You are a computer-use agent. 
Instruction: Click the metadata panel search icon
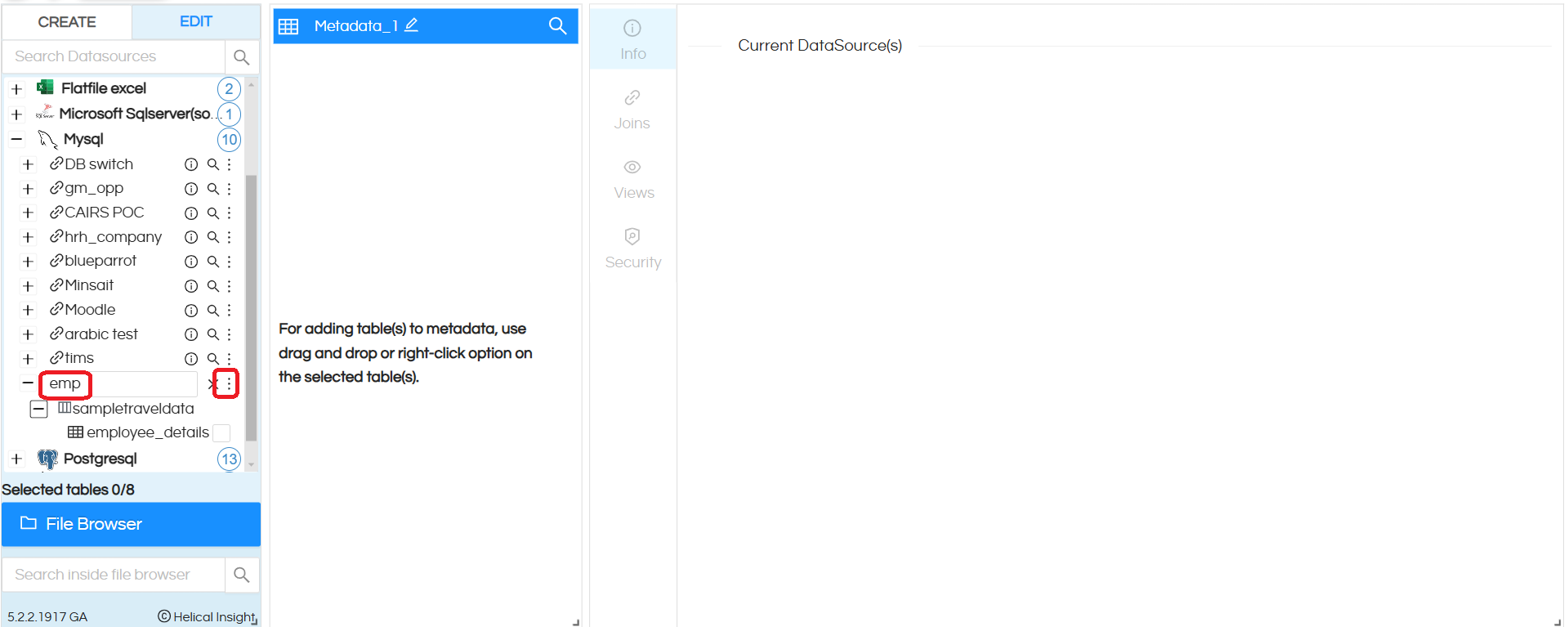[x=557, y=25]
